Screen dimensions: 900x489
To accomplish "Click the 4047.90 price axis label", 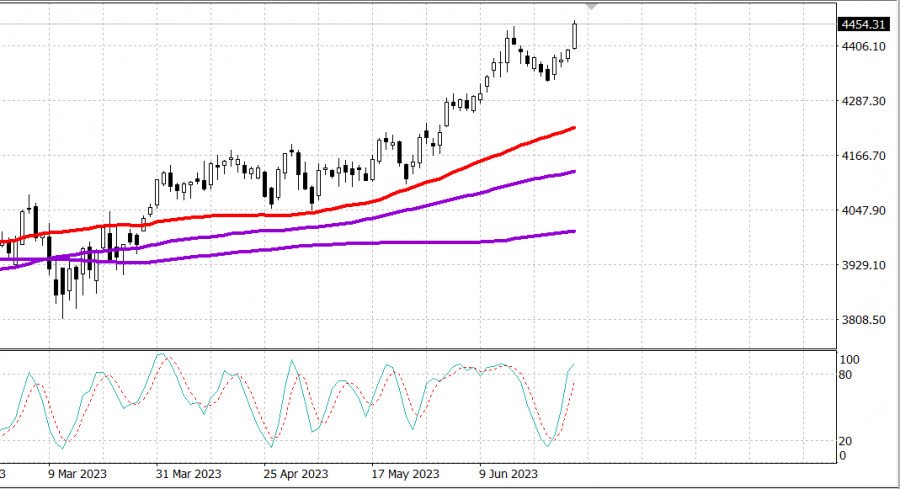I will click(863, 211).
